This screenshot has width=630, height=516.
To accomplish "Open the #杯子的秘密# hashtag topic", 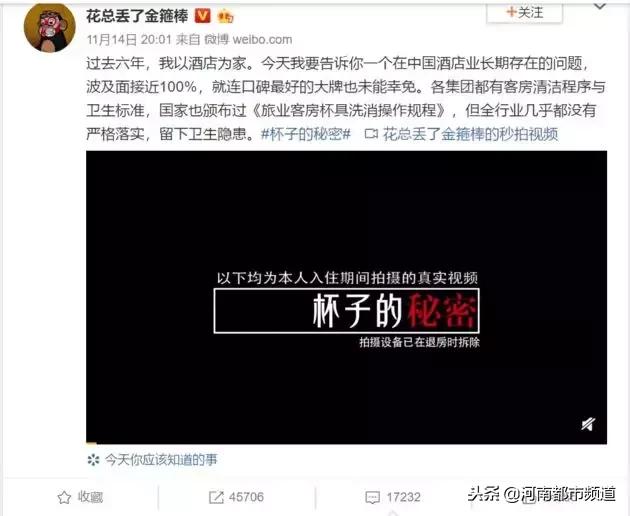I will tap(306, 134).
